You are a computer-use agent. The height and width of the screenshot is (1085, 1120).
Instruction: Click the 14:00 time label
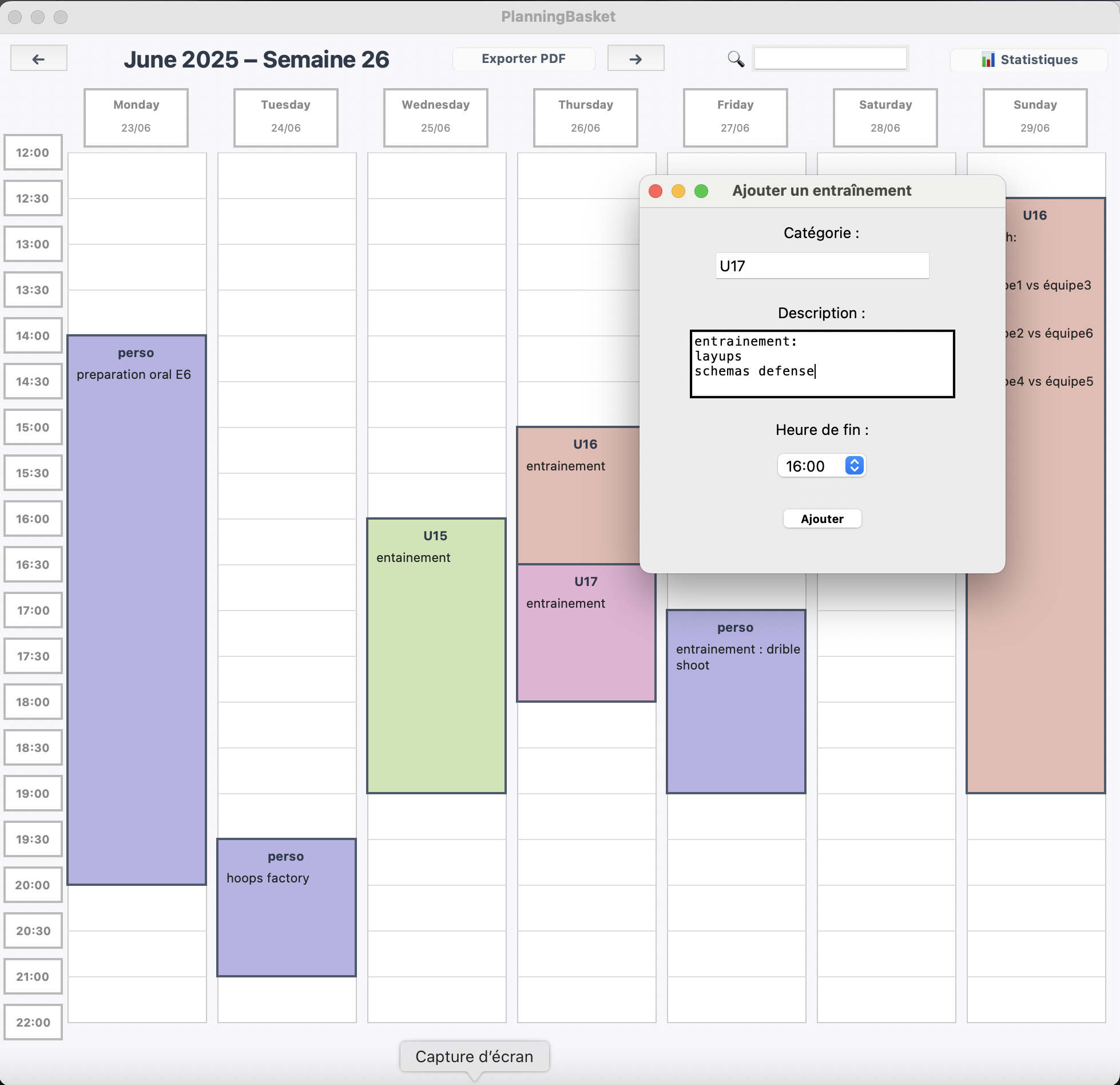click(x=33, y=335)
